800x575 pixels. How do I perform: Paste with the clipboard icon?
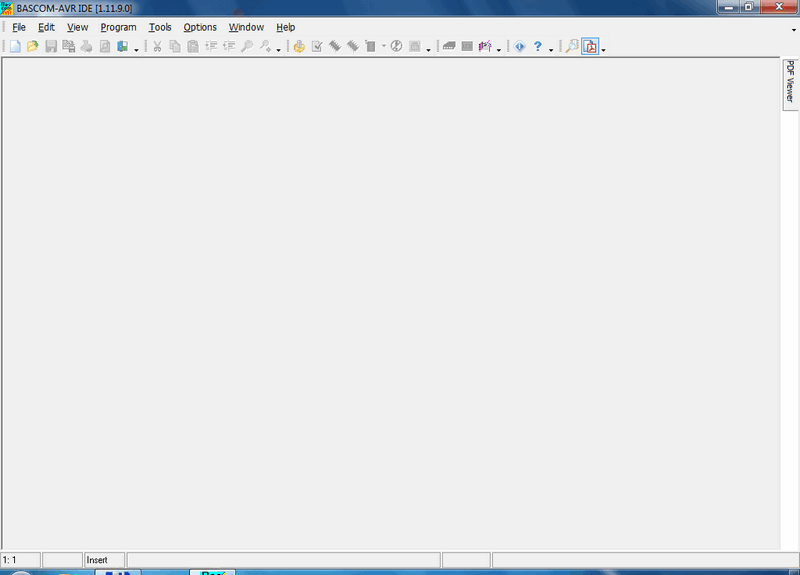[x=193, y=46]
